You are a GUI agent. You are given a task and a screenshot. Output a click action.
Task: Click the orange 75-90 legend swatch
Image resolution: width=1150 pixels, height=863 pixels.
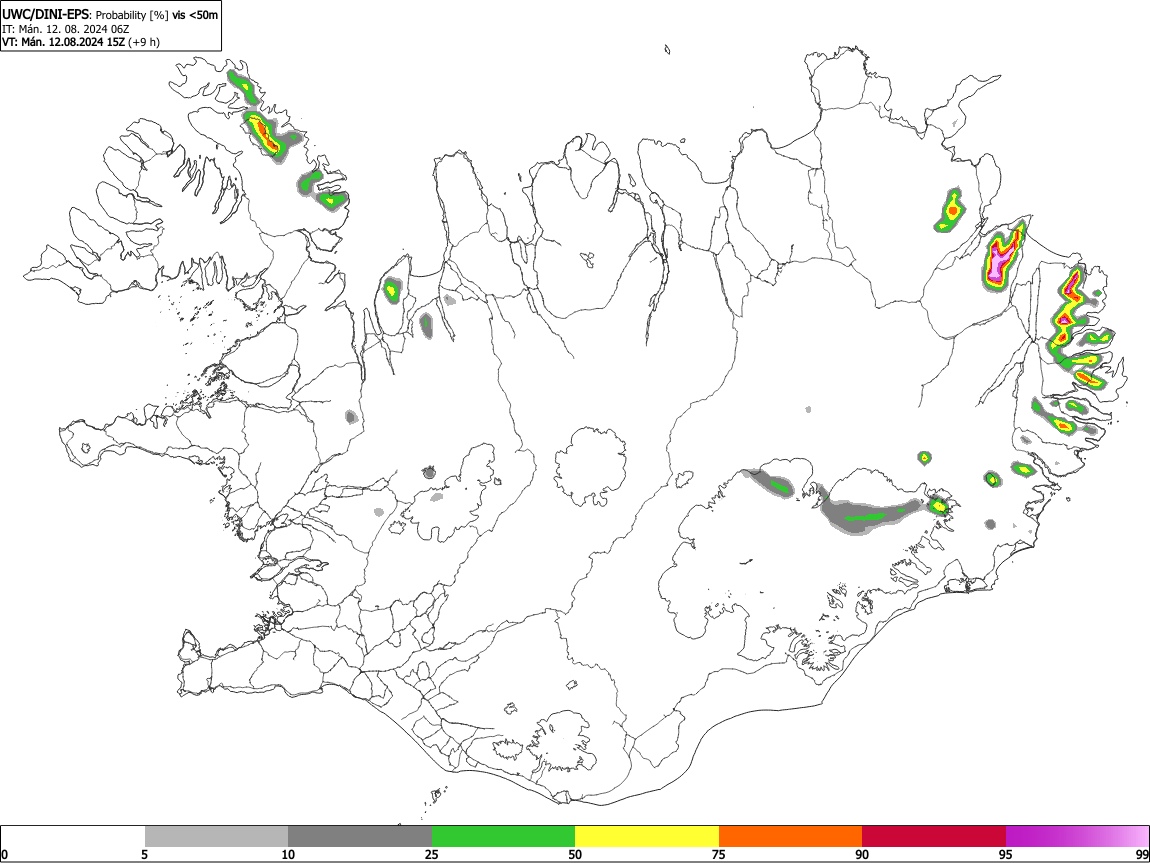[x=791, y=837]
